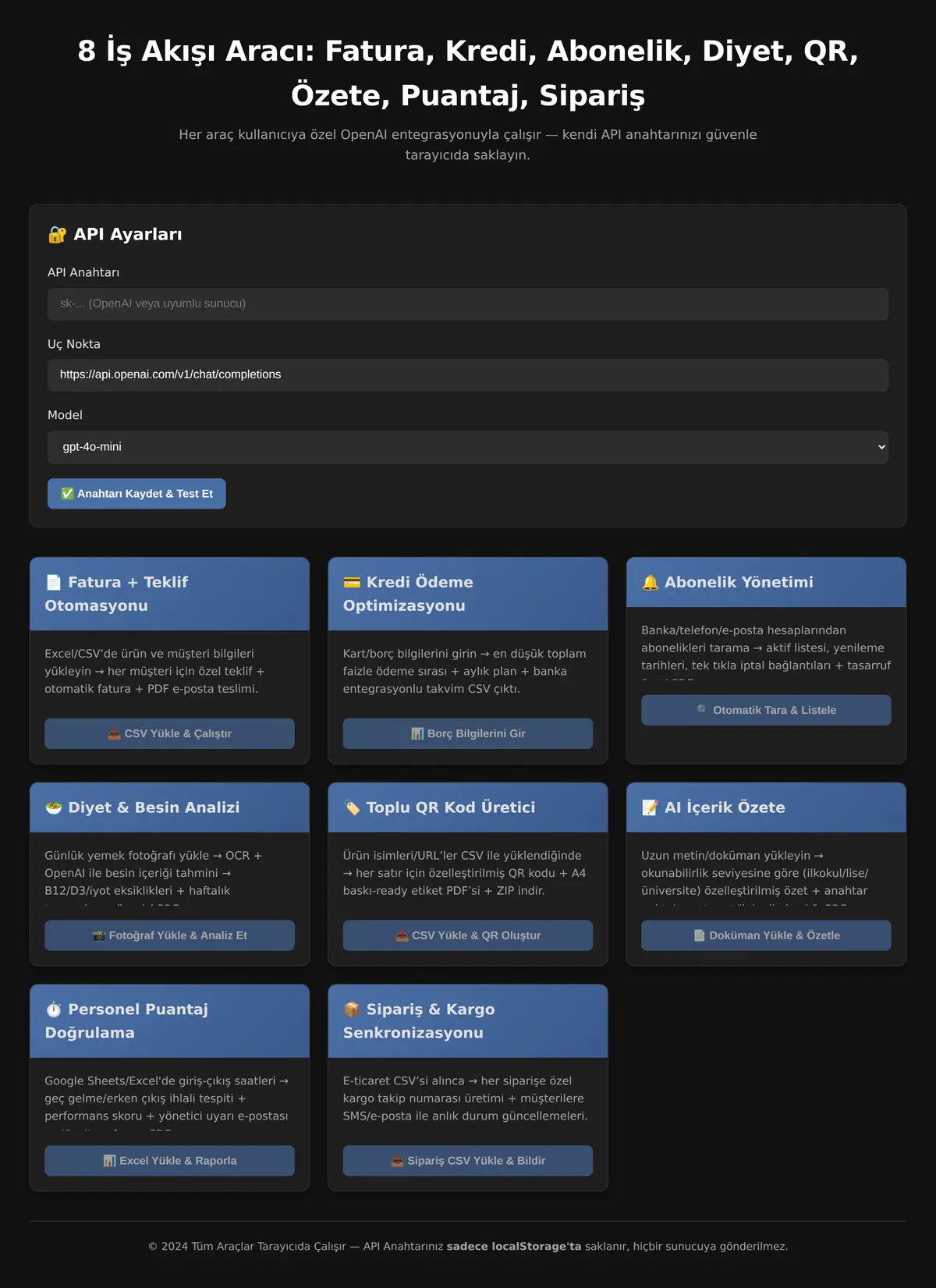
Task: Click Fotoğraf Yükle & Analiz Et
Action: [x=169, y=936]
